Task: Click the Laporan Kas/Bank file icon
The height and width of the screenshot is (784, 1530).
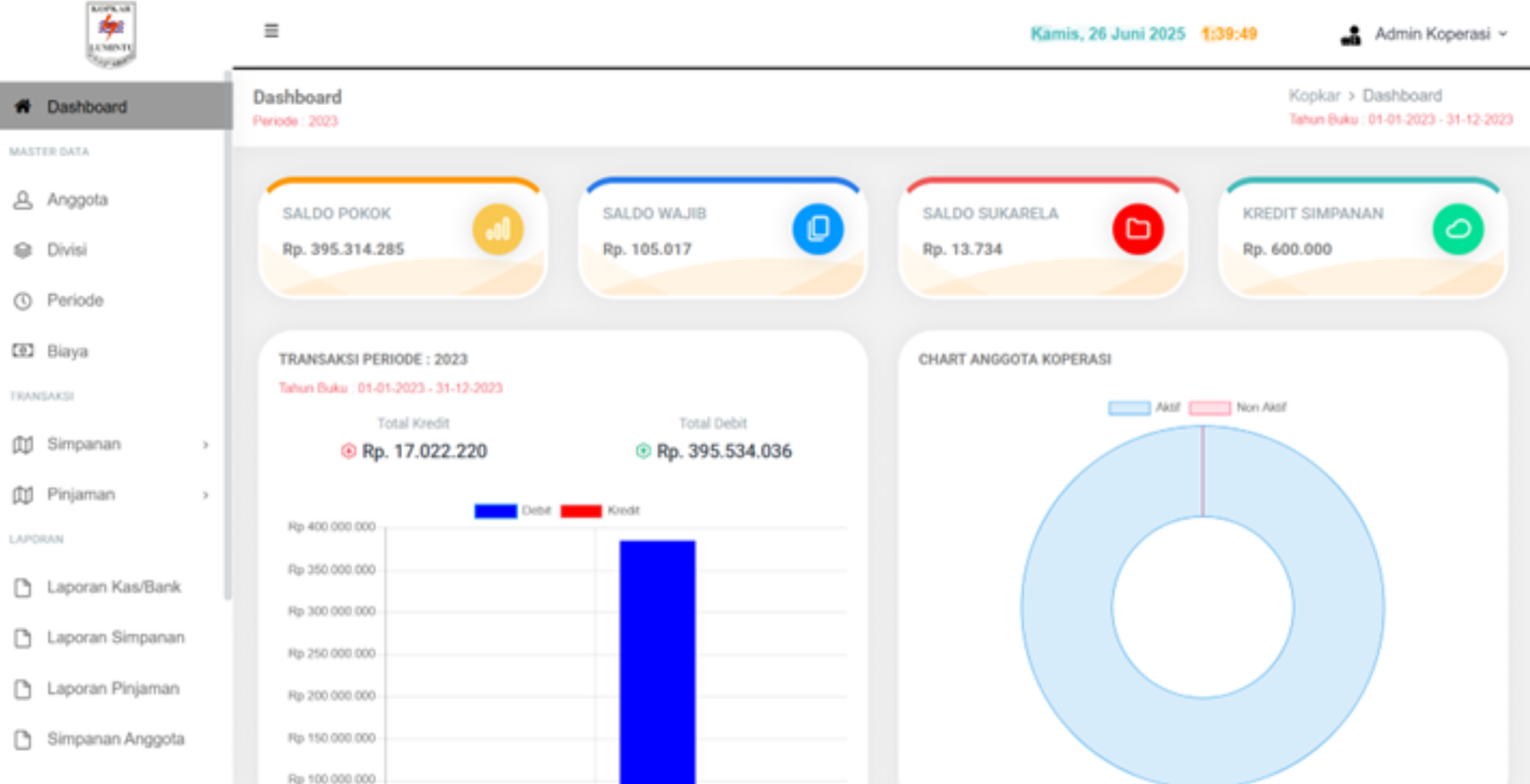Action: (23, 587)
